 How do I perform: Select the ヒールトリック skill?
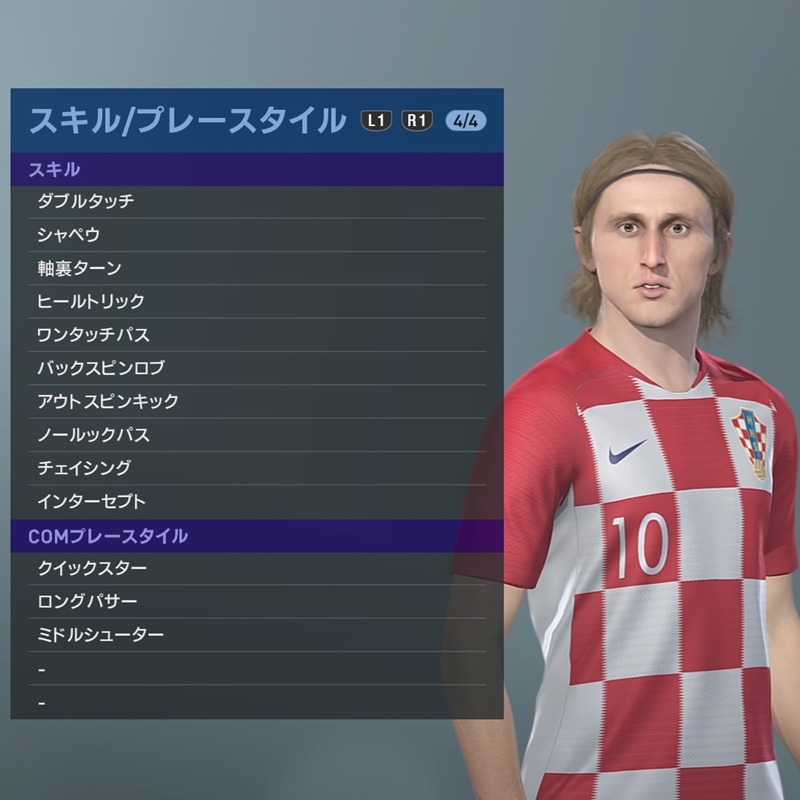point(257,302)
